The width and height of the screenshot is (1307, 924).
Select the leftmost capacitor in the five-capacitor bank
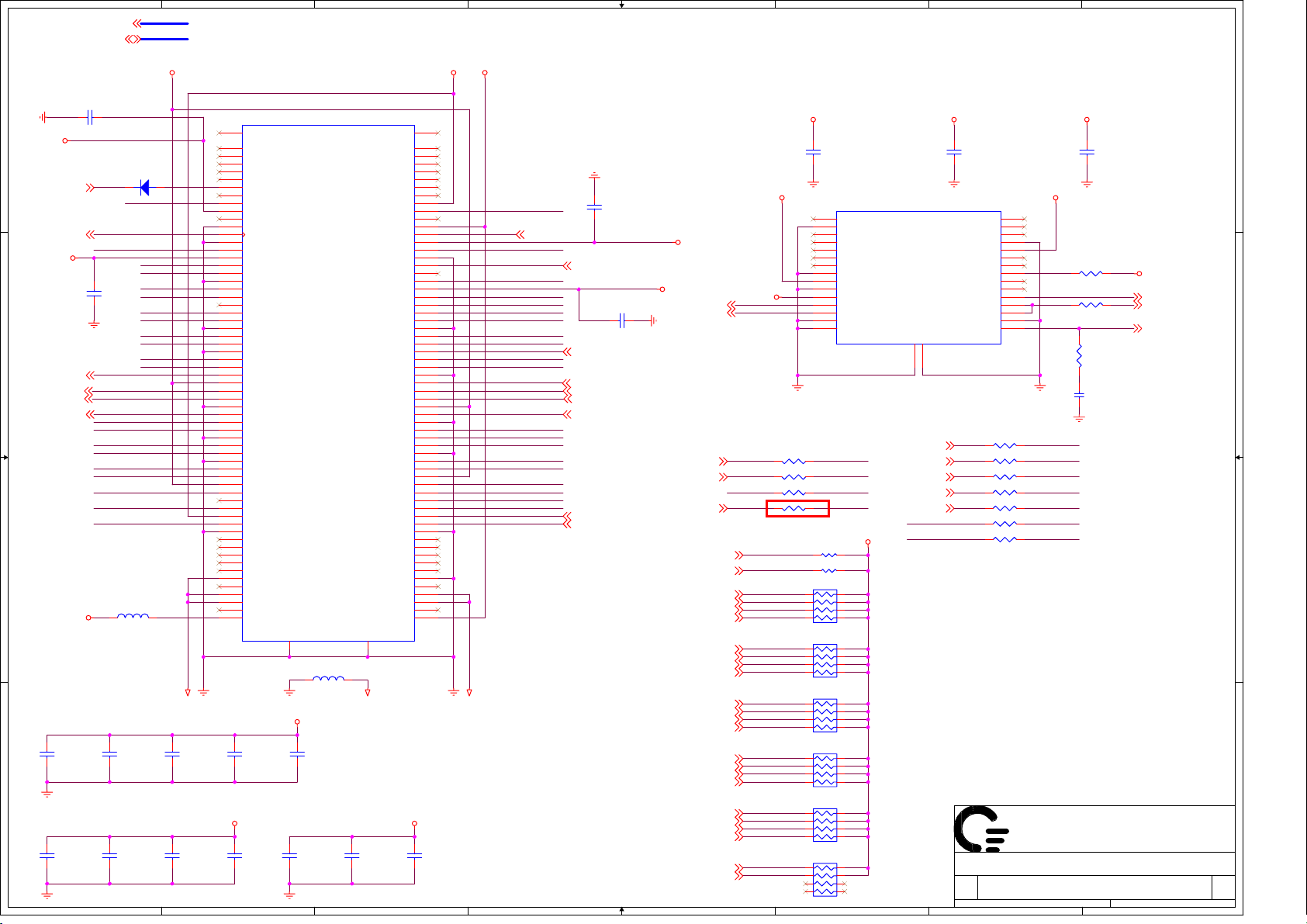pos(47,753)
